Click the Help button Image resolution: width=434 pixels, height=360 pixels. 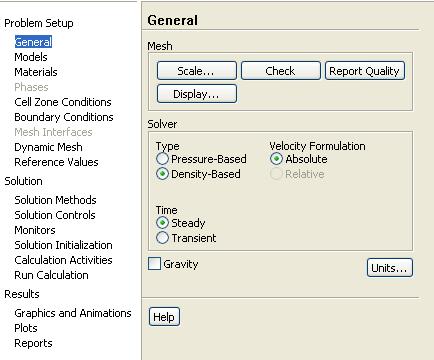pyautogui.click(x=164, y=317)
